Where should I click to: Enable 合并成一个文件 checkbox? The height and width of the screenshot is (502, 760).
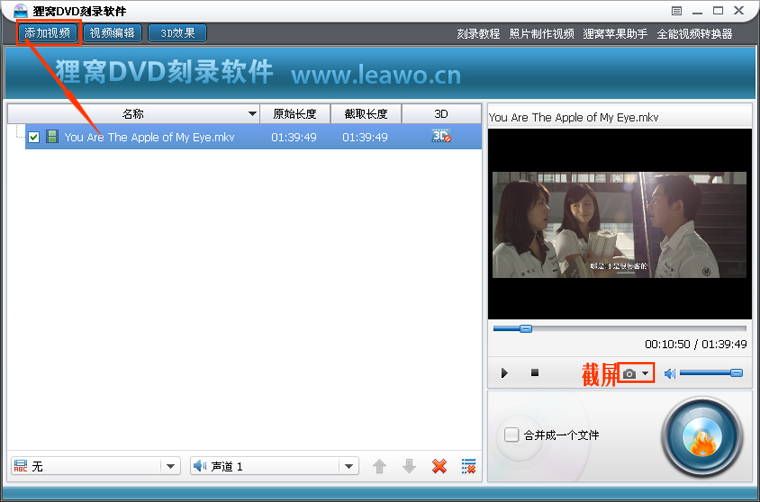511,435
